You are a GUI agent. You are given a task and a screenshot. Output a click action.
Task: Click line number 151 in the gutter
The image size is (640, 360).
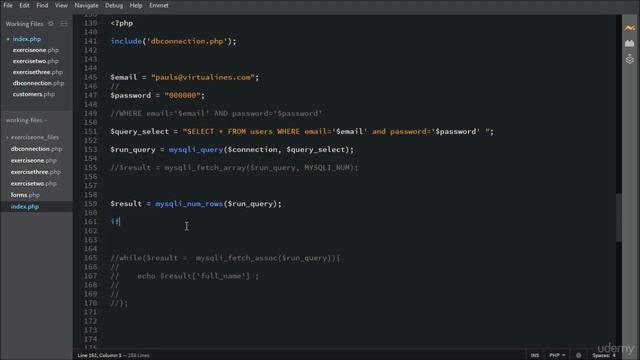coord(90,131)
